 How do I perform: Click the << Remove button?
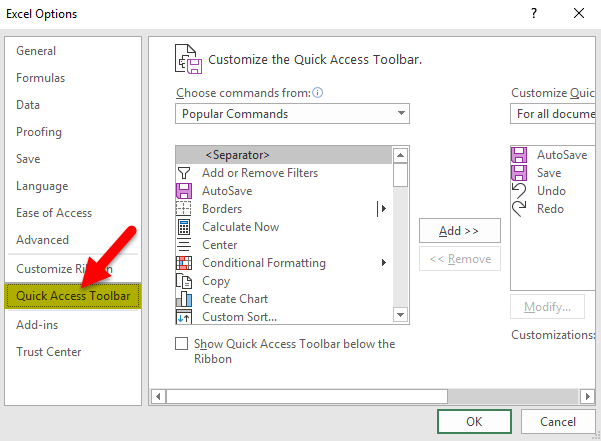pos(460,259)
